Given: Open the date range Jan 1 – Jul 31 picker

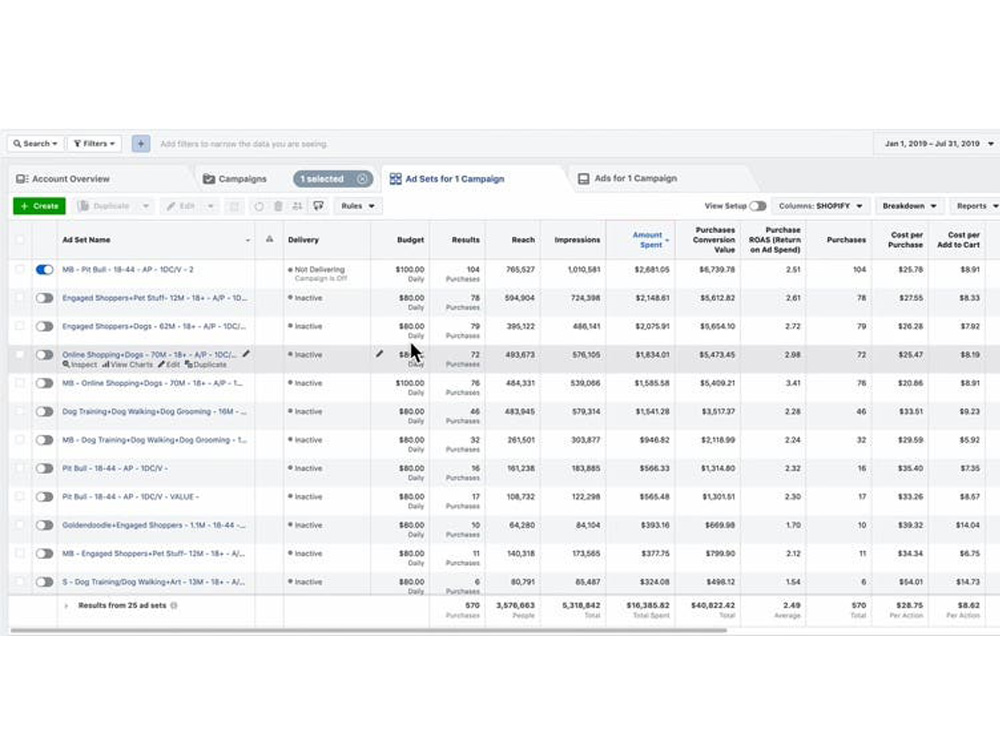Looking at the screenshot, I should (x=938, y=143).
